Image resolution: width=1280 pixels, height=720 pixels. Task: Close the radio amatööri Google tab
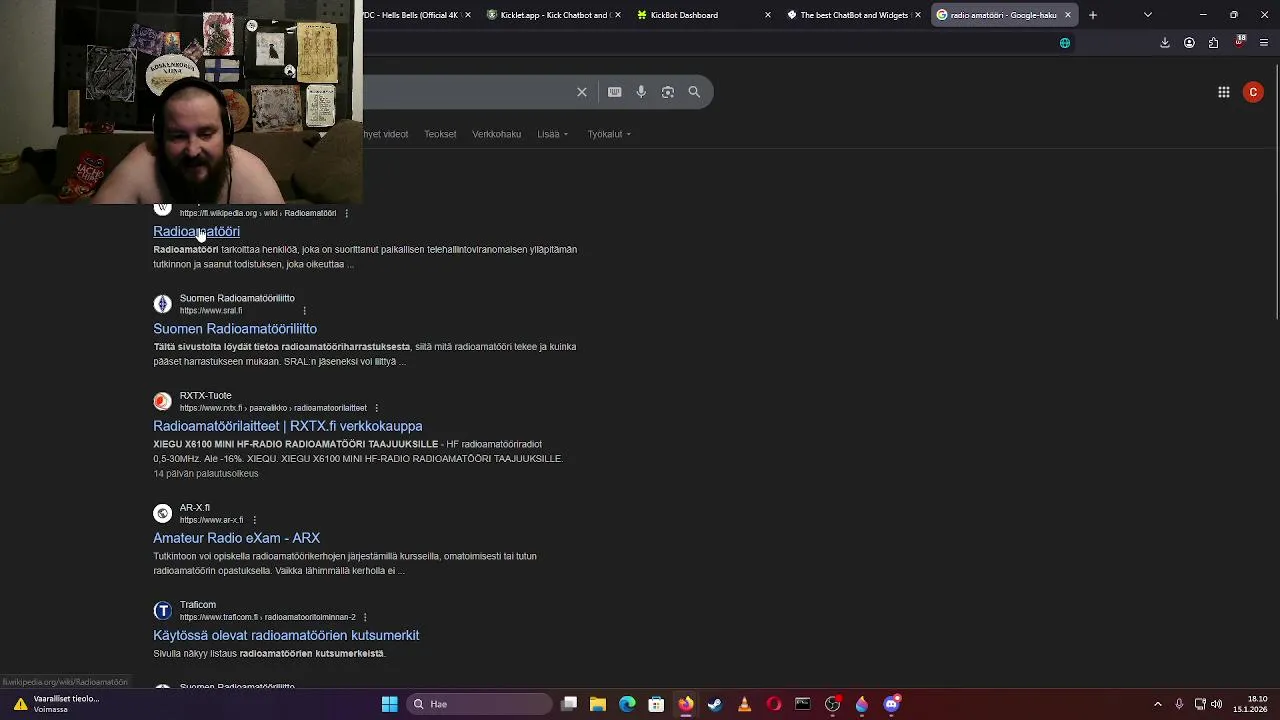coord(1068,15)
